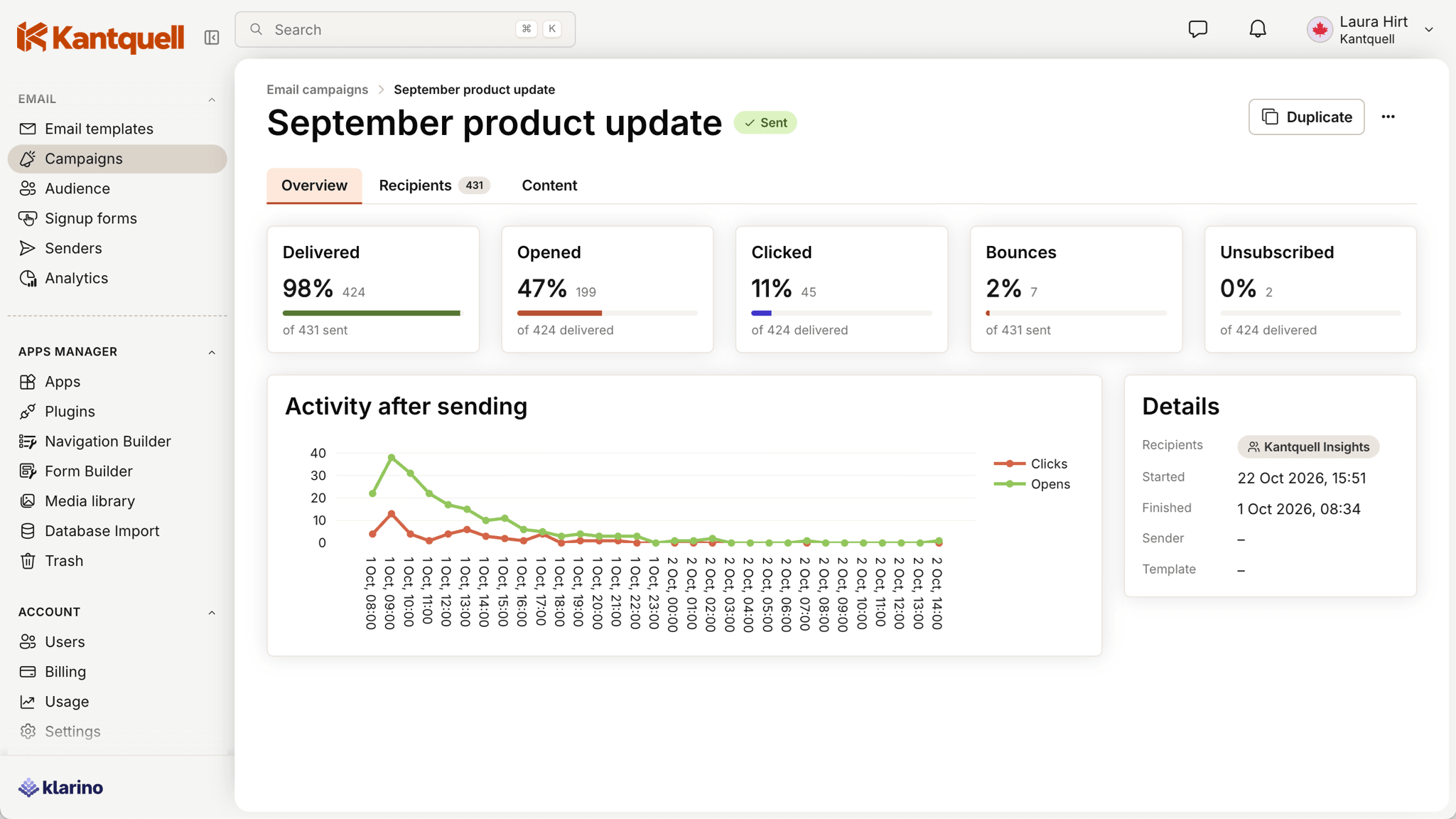
Task: Open Kantquell Insights recipients list
Action: click(x=1308, y=446)
